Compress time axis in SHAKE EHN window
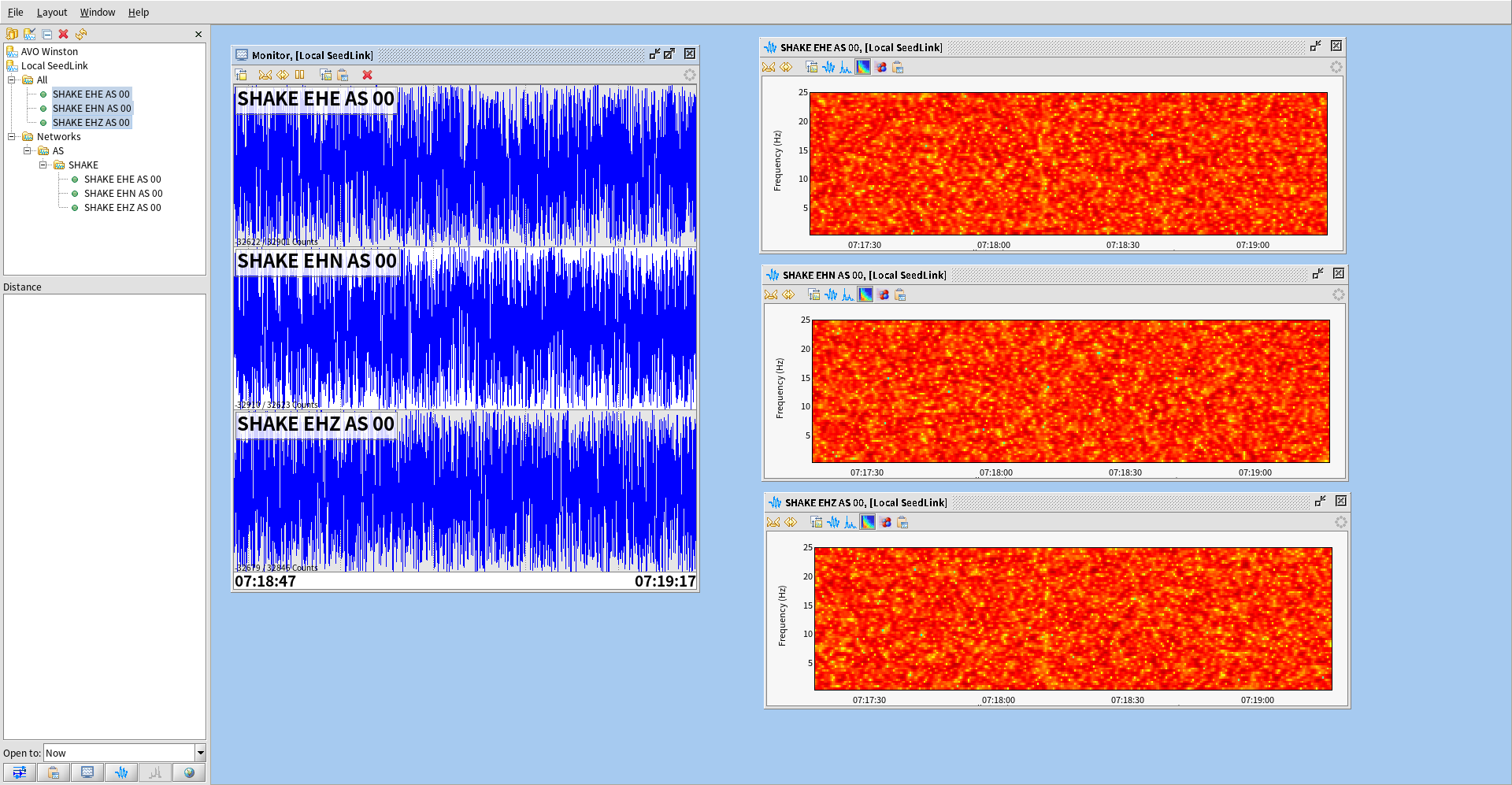 [x=771, y=294]
